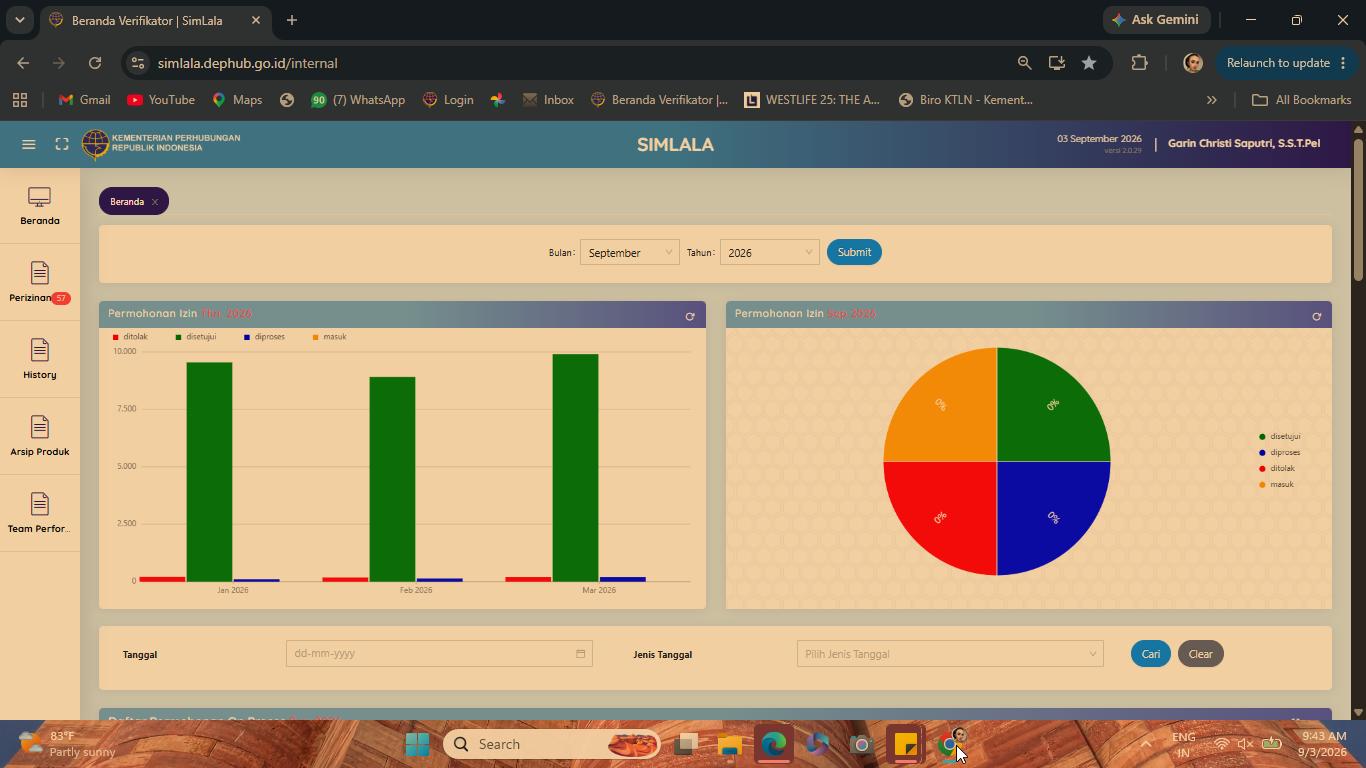Submit the month and year filter
This screenshot has height=768, width=1366.
pyautogui.click(x=854, y=252)
